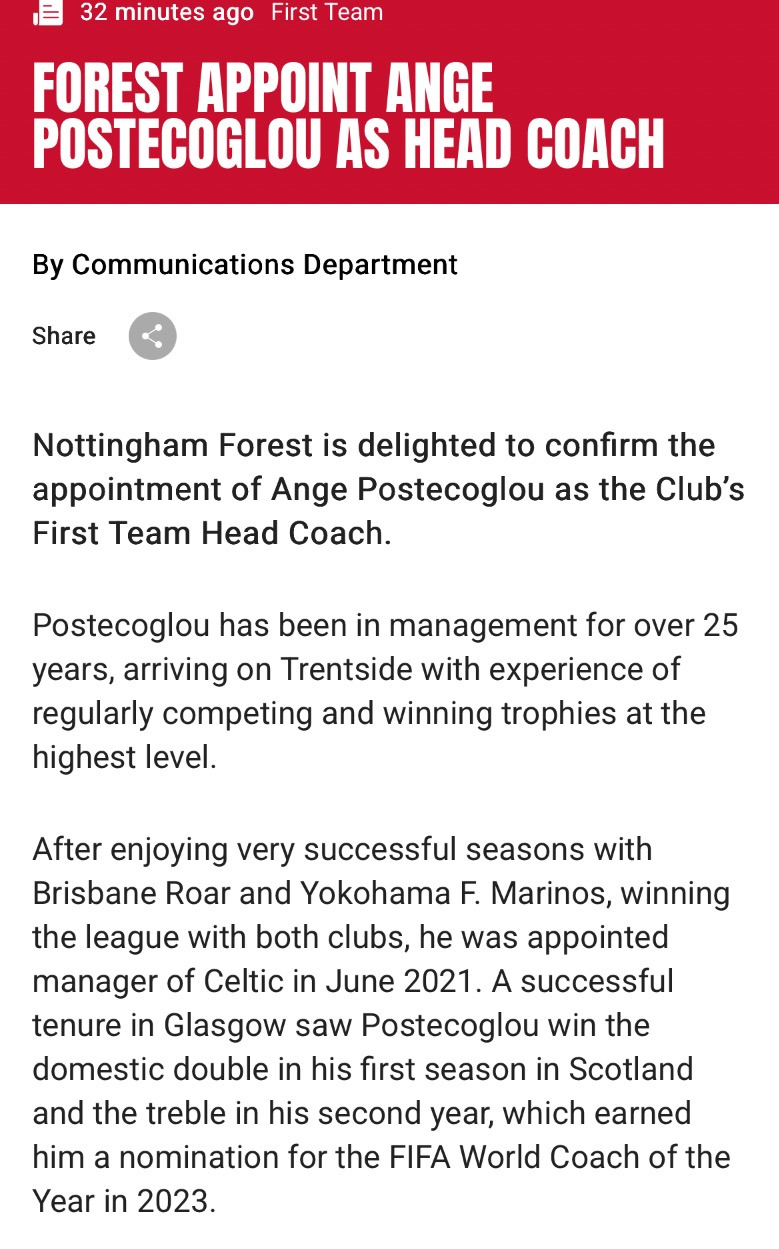This screenshot has width=779, height=1249.
Task: Click the "32 minutes ago" timestamp
Action: coord(166,13)
